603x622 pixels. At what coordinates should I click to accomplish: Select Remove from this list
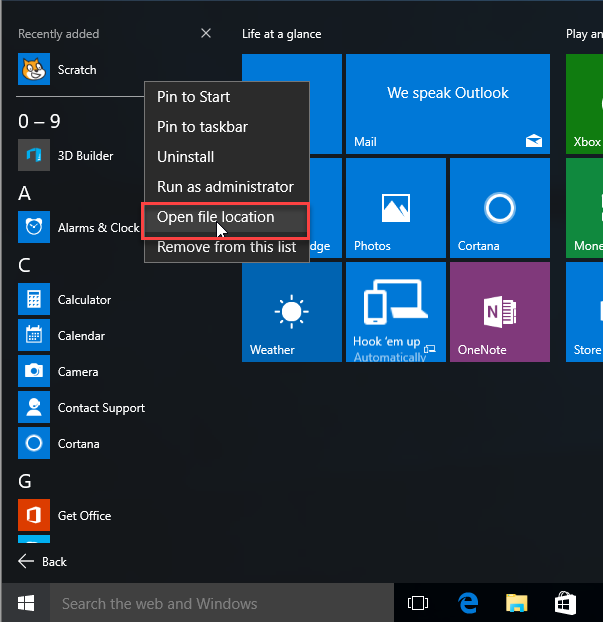coord(227,247)
